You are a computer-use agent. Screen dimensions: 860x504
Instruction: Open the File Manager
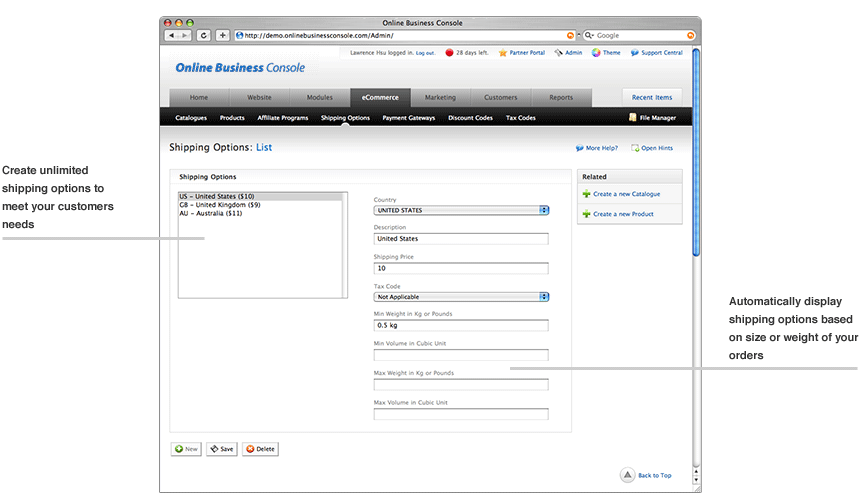(x=652, y=118)
